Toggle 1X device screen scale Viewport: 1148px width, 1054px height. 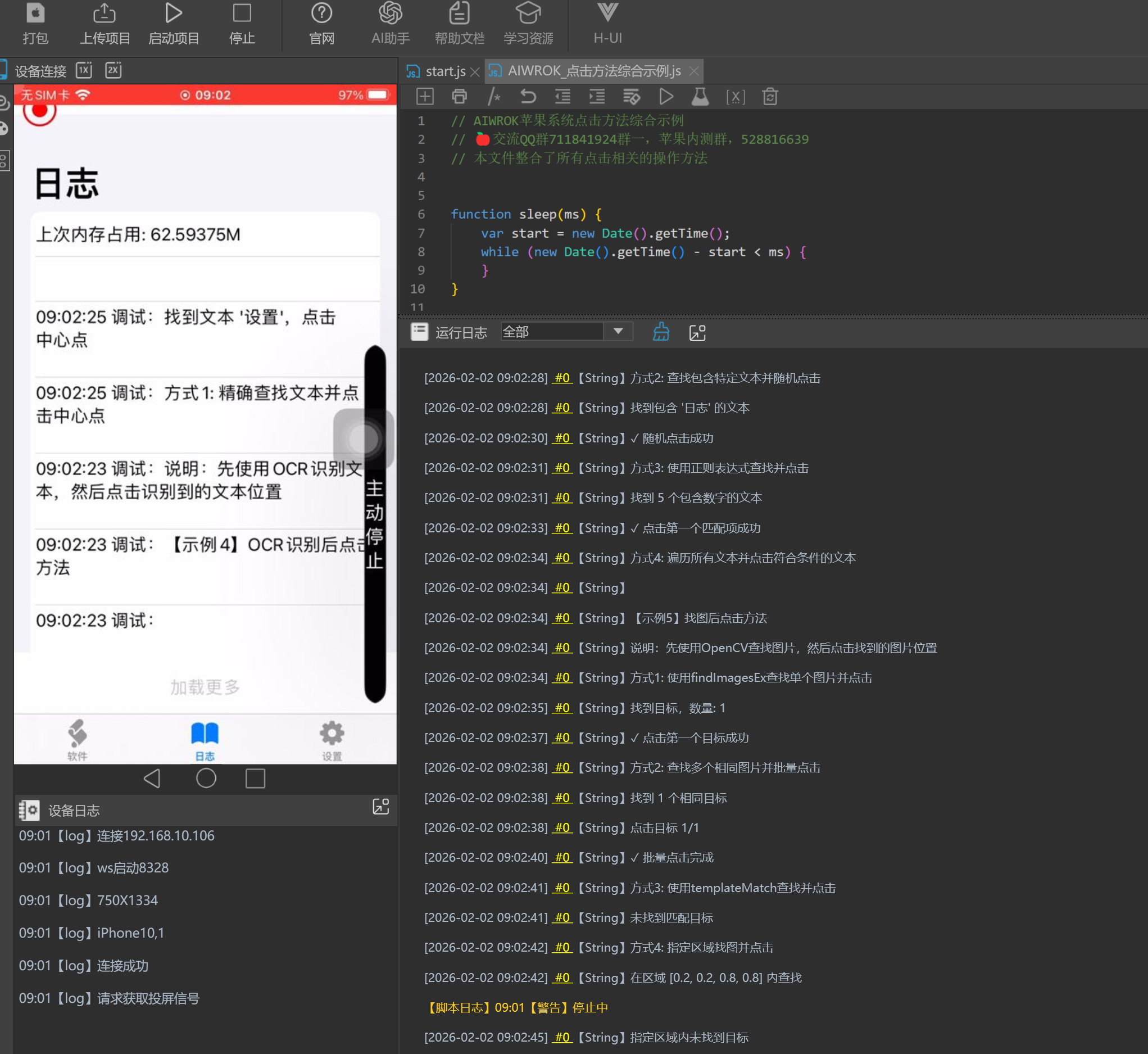84,70
